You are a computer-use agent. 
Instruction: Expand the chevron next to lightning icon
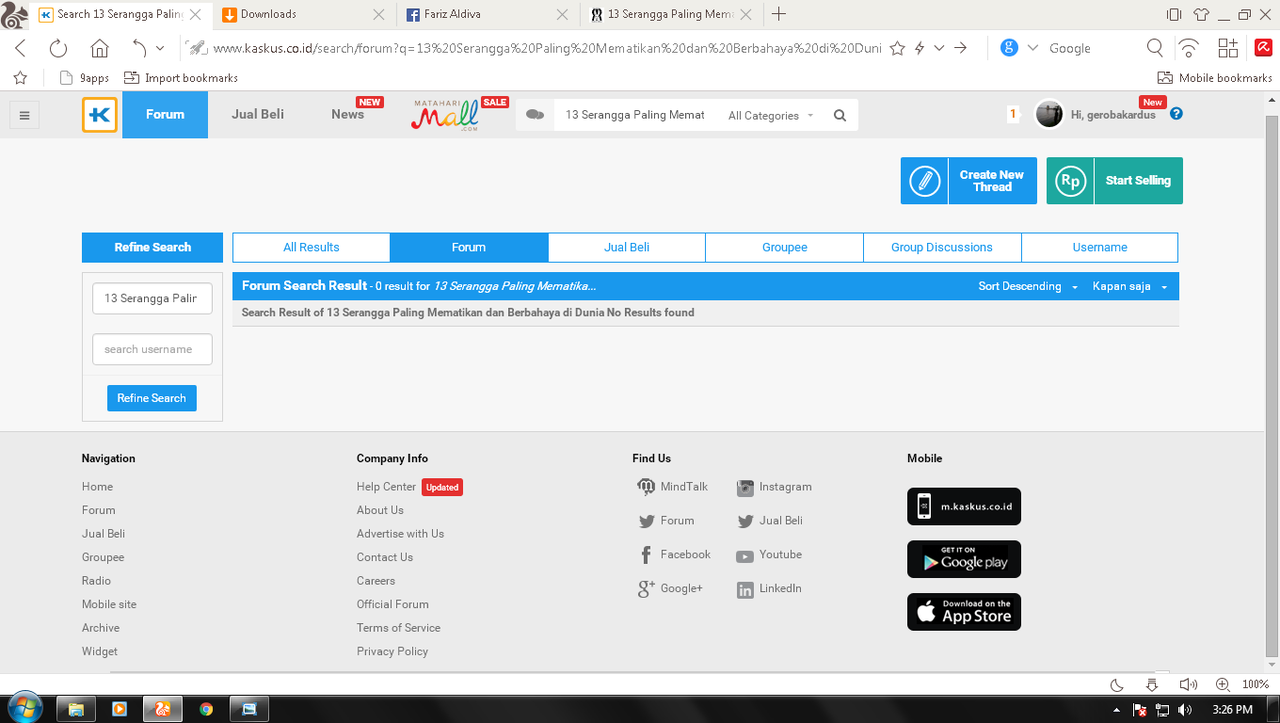tap(939, 48)
